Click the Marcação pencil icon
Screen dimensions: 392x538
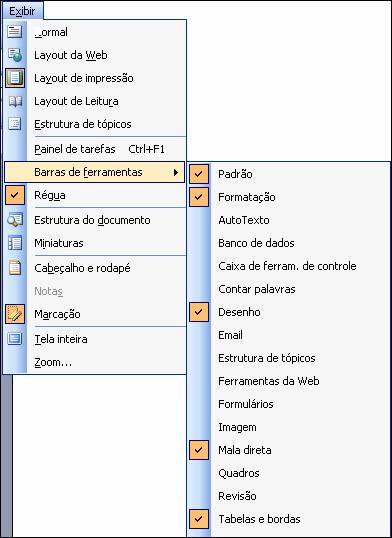pos(15,314)
